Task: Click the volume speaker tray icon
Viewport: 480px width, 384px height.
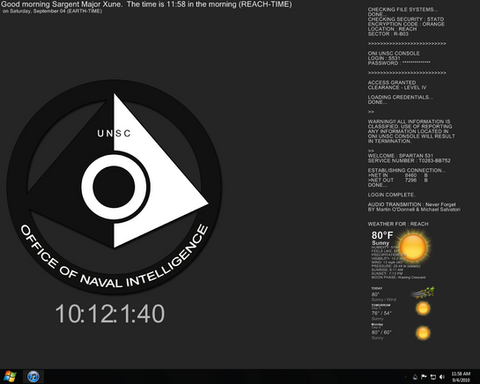Action: click(x=442, y=377)
